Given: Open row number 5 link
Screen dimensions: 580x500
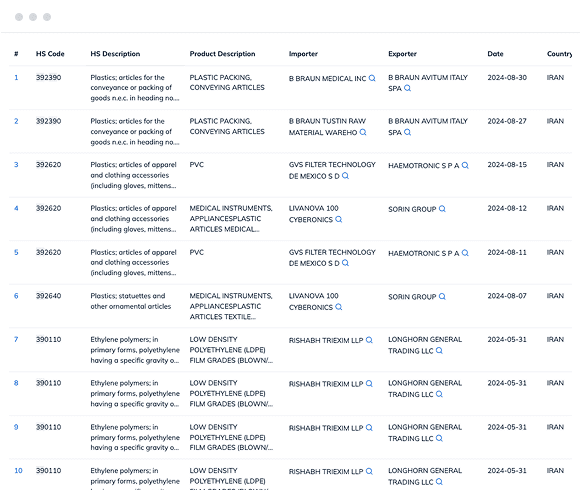Looking at the screenshot, I should (x=16, y=253).
